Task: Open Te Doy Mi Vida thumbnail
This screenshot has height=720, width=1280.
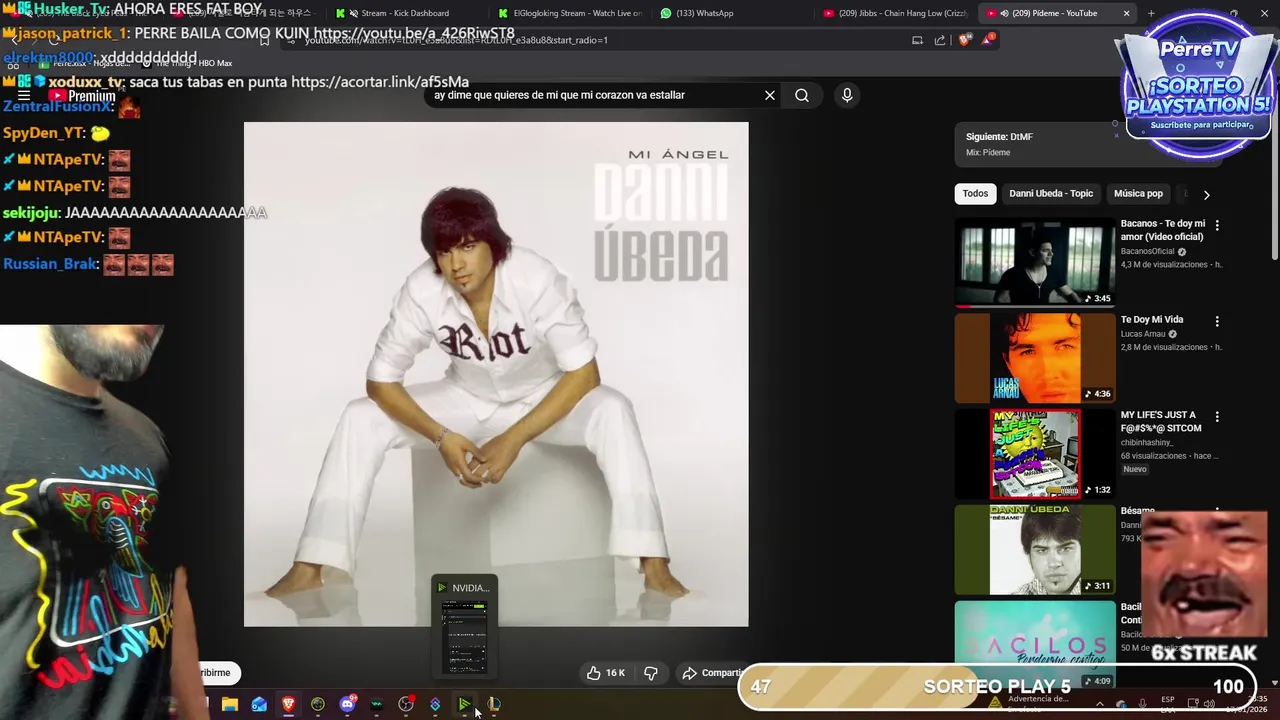Action: coord(1035,358)
